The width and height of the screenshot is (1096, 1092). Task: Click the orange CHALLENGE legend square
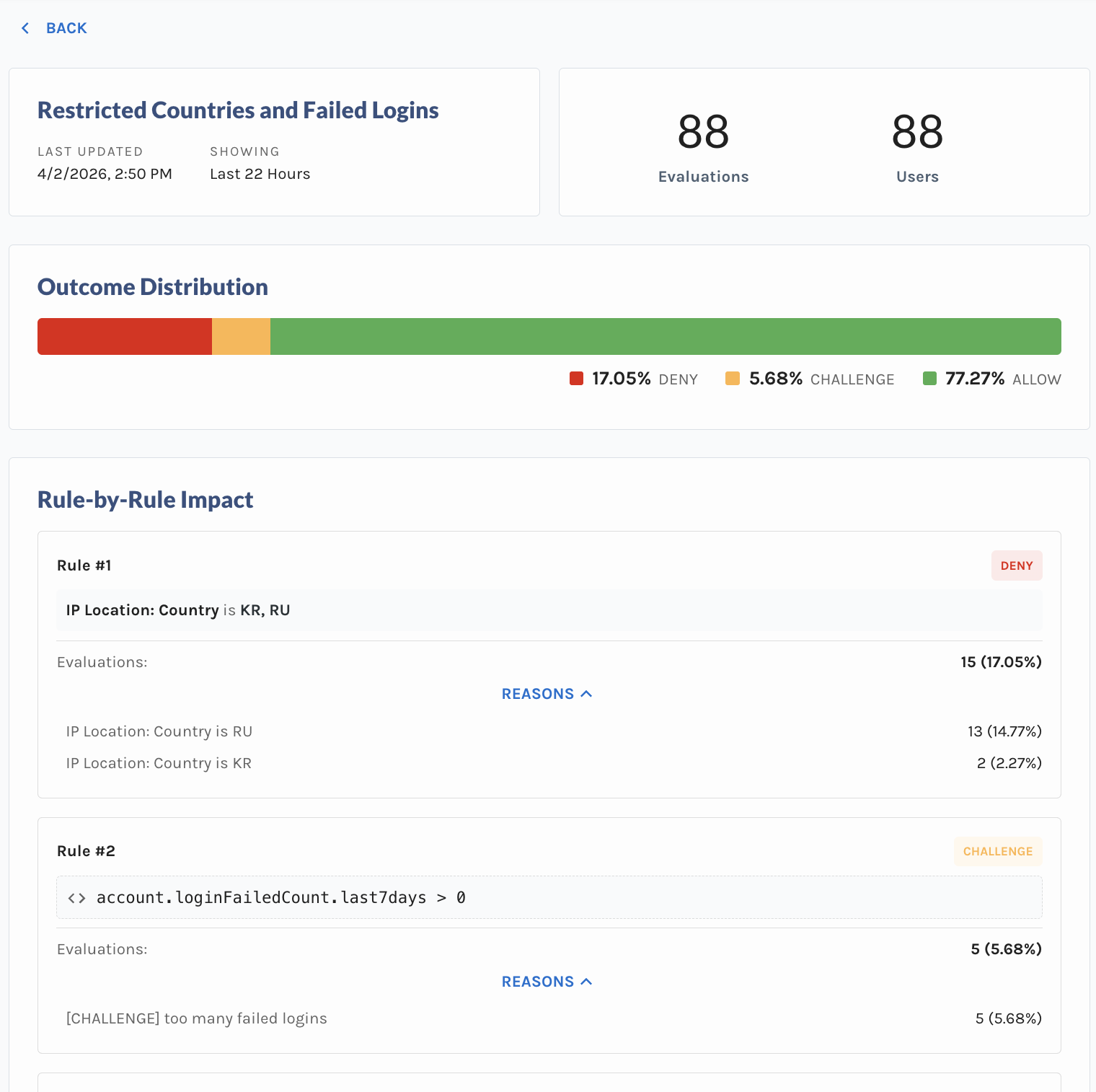(x=733, y=379)
